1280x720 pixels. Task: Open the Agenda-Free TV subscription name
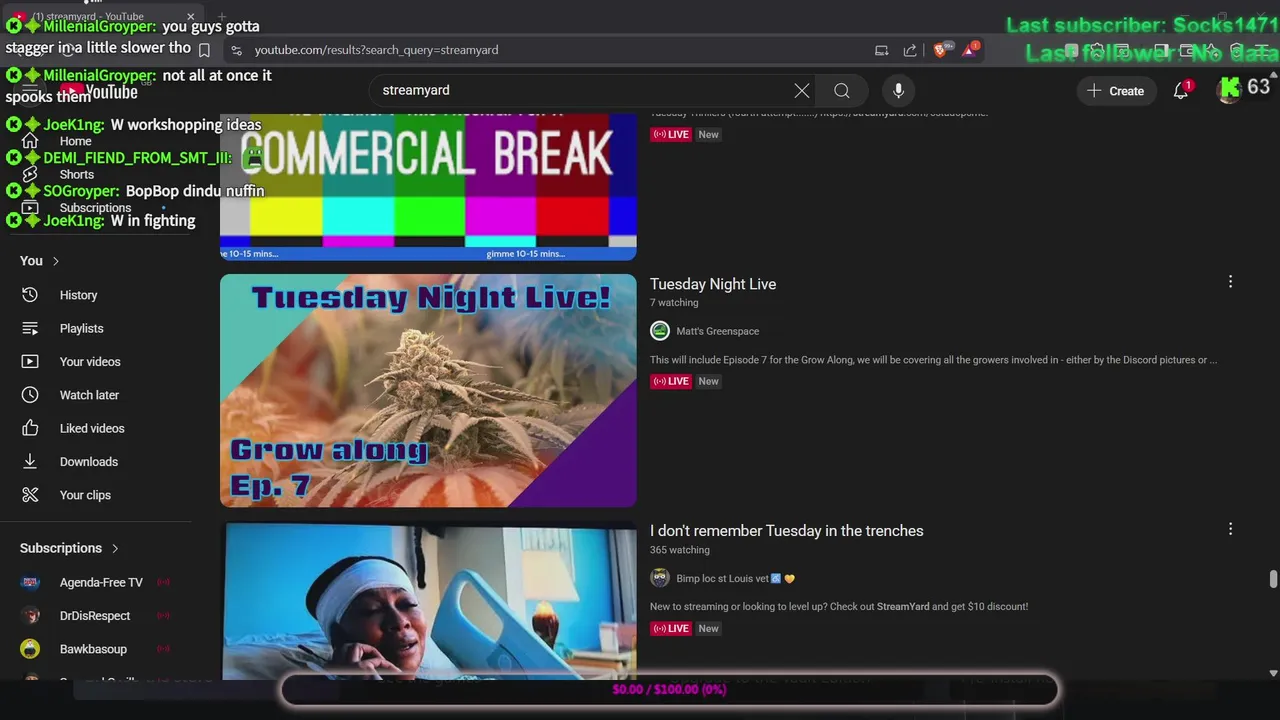click(x=101, y=582)
